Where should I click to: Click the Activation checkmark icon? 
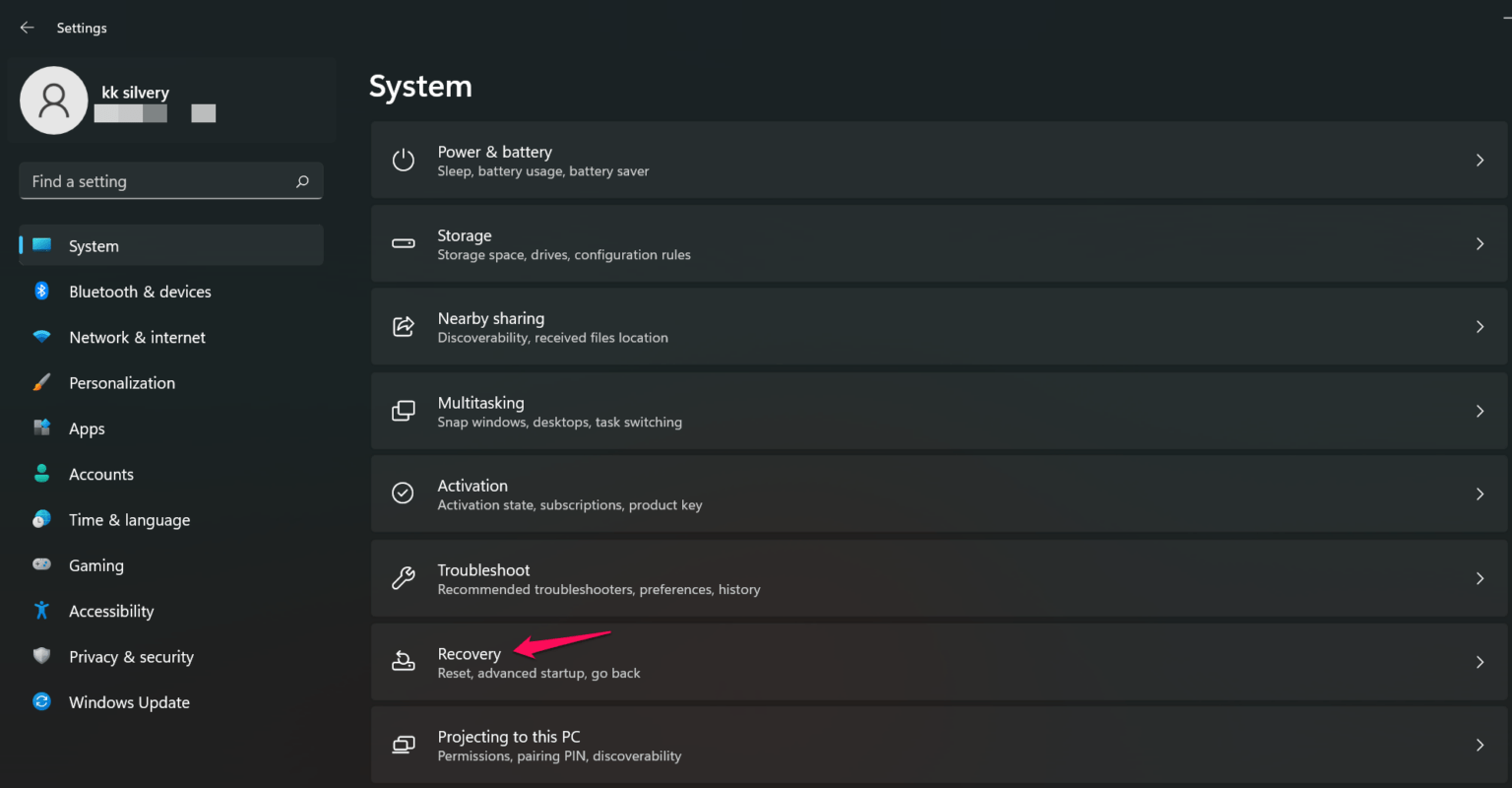coord(403,493)
